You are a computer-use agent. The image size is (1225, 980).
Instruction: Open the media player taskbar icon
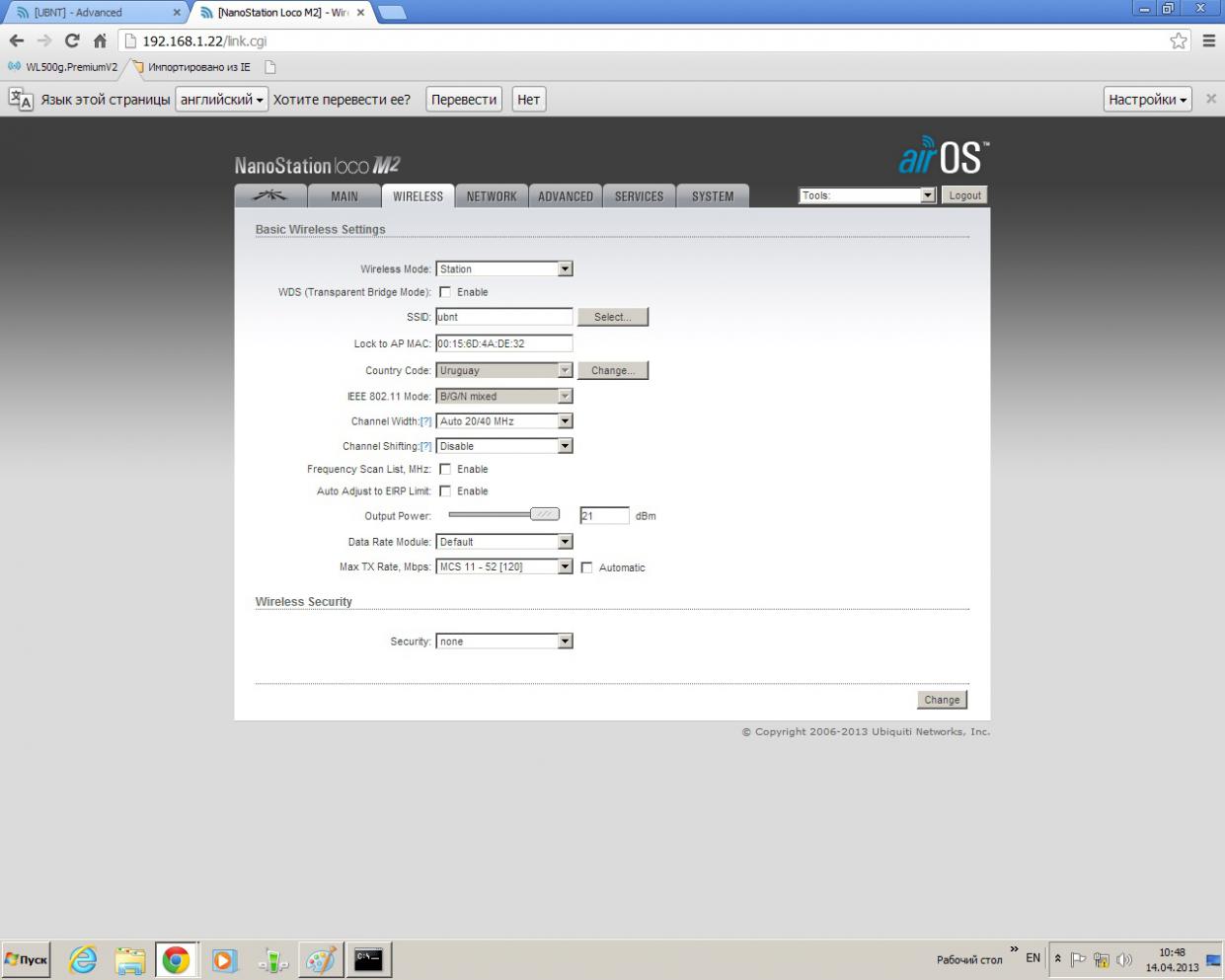pyautogui.click(x=225, y=959)
